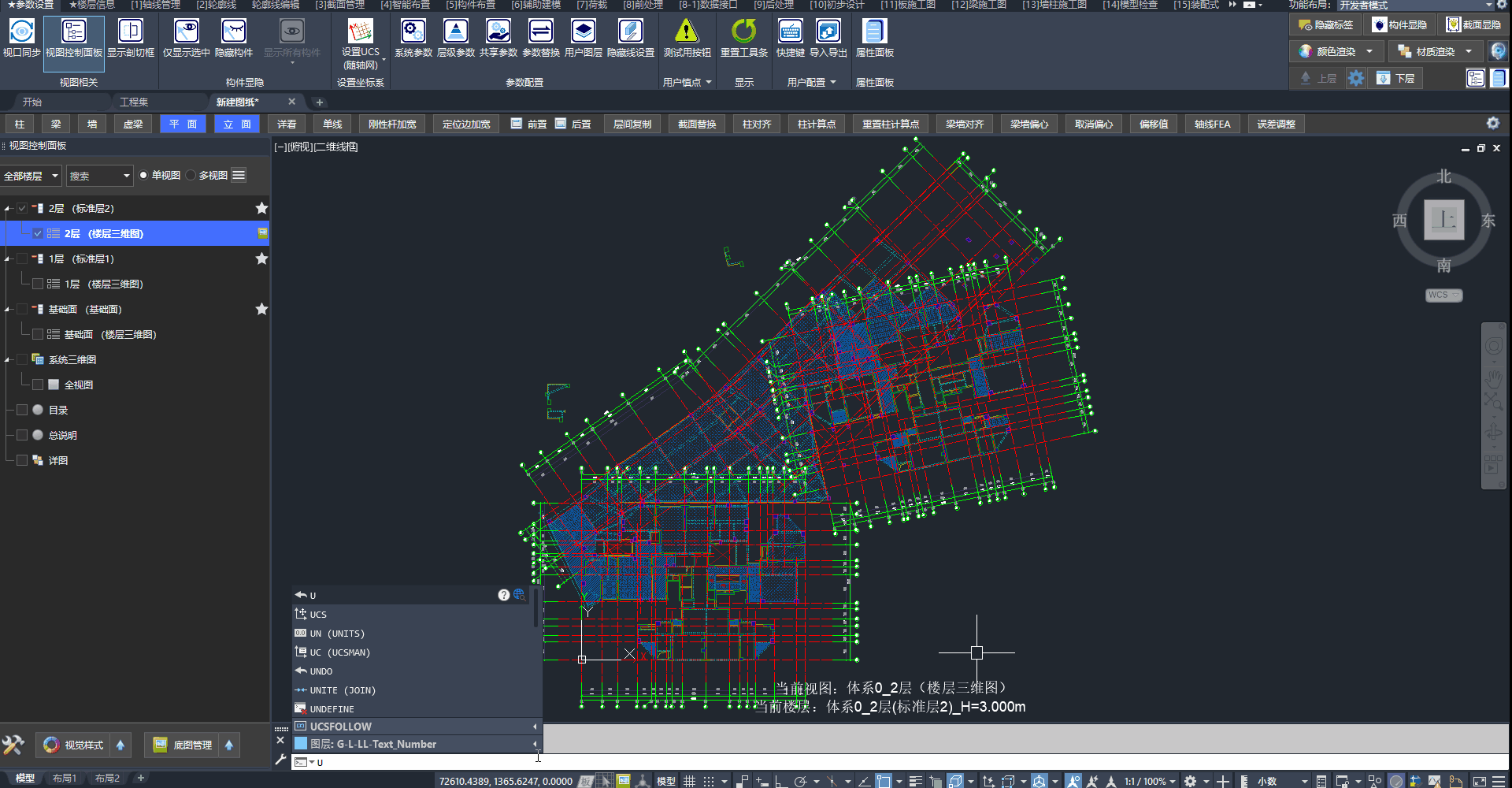The width and height of the screenshot is (1512, 788).
Task: Select the 多视图 radio button
Action: [191, 175]
